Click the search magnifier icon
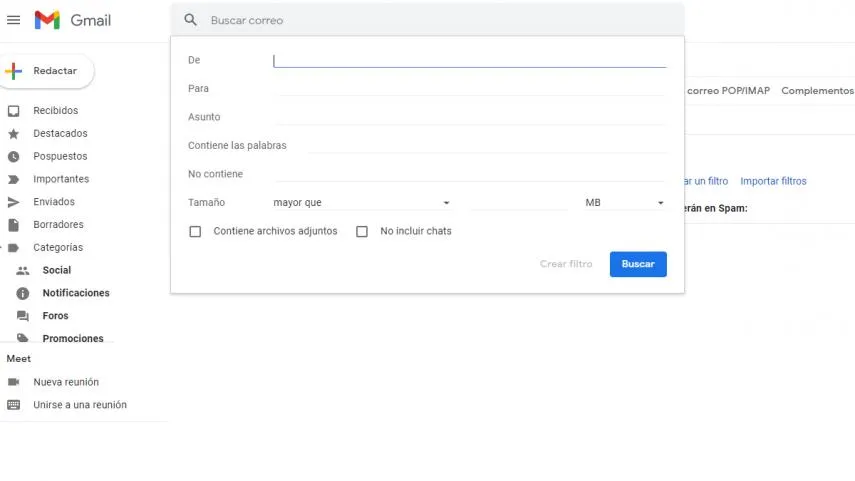The height and width of the screenshot is (481, 855). click(190, 20)
